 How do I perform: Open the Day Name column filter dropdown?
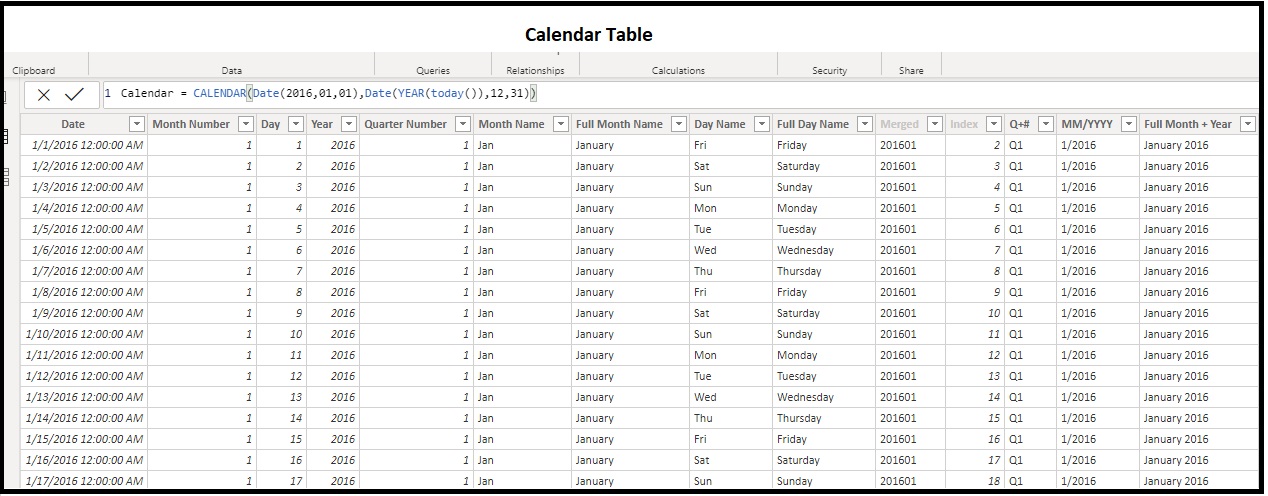click(x=762, y=124)
